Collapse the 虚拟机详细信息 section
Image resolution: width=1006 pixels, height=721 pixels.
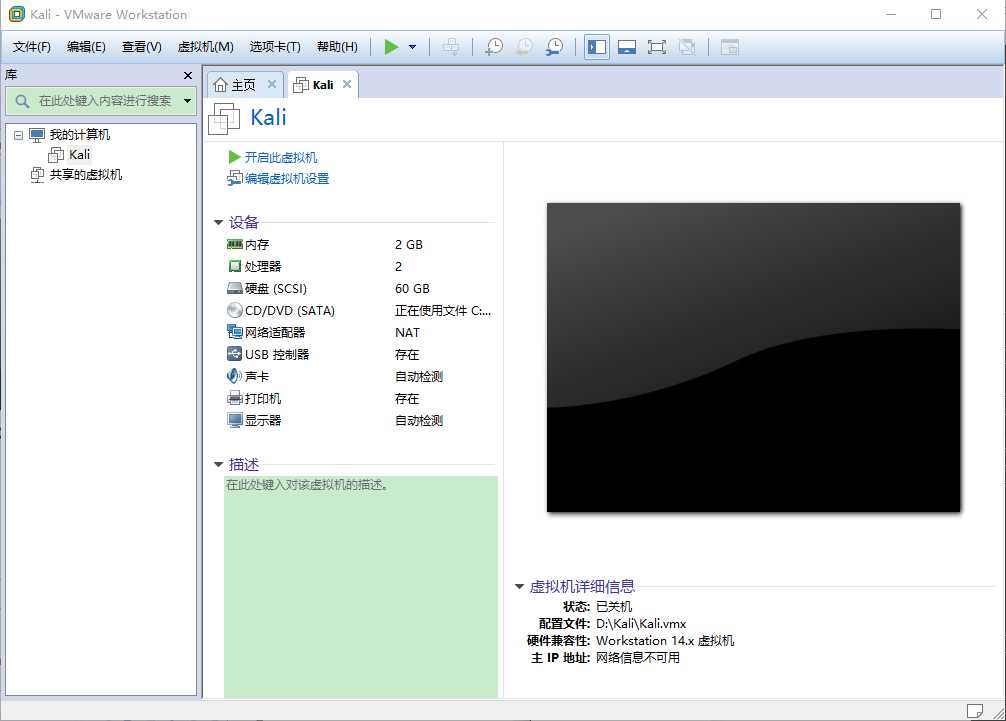tap(519, 586)
